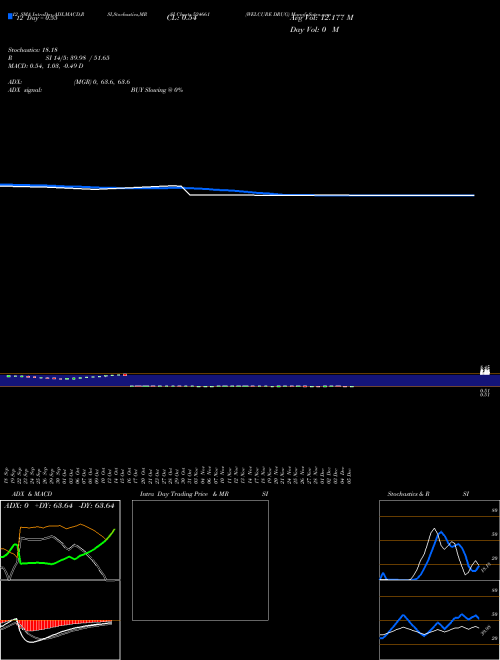Click the 'CL: 0.54' closing price text

click(x=182, y=18)
